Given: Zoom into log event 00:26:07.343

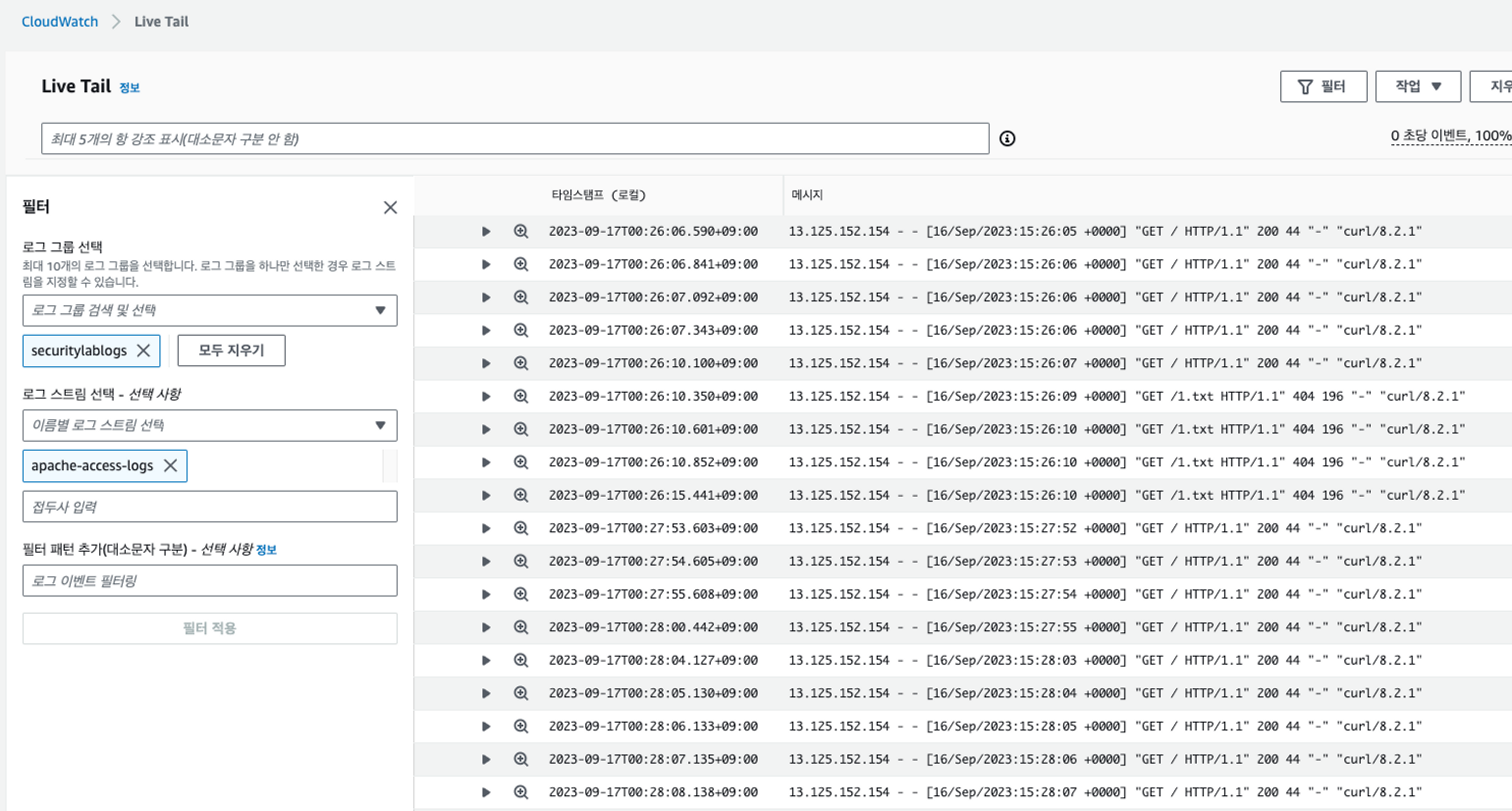Looking at the screenshot, I should point(521,331).
